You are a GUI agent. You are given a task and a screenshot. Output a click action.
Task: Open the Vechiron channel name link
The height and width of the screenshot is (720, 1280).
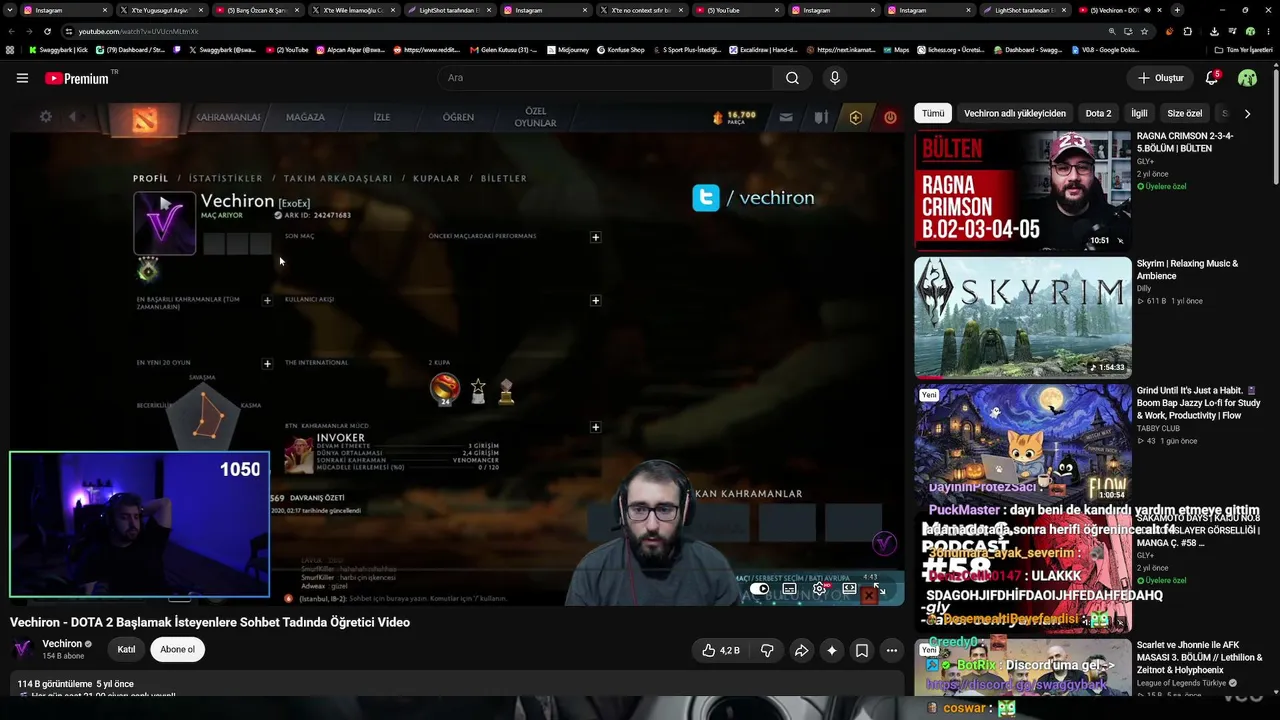(x=62, y=644)
